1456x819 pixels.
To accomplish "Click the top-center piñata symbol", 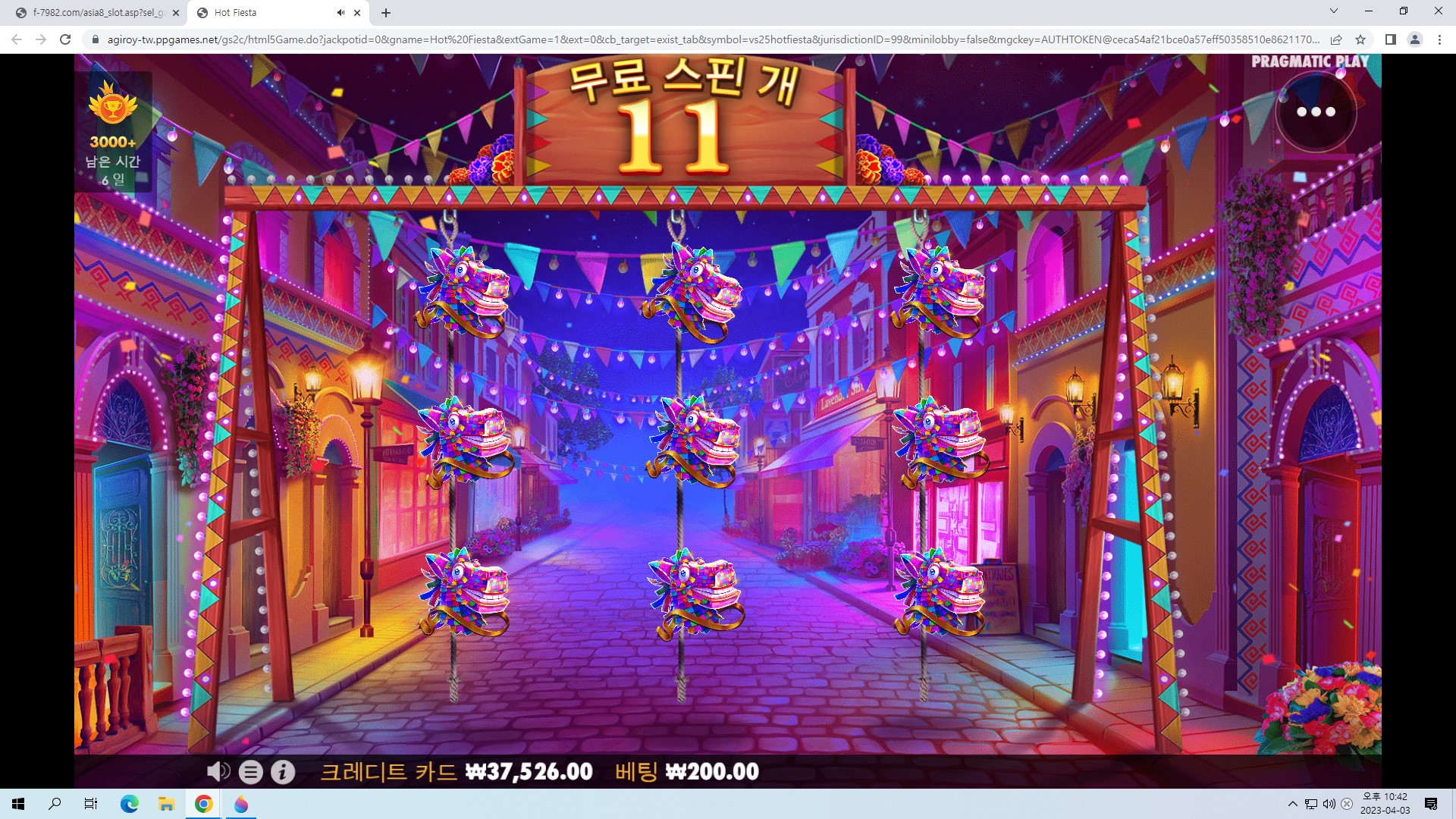I will (x=692, y=293).
